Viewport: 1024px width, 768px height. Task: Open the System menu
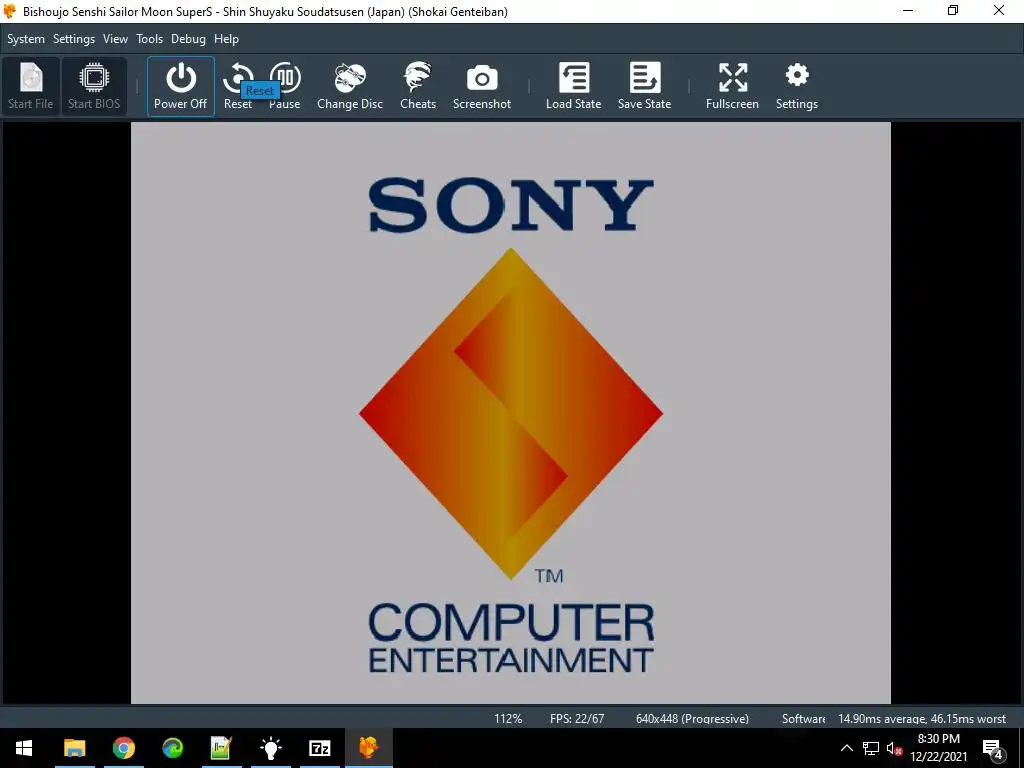click(x=26, y=39)
